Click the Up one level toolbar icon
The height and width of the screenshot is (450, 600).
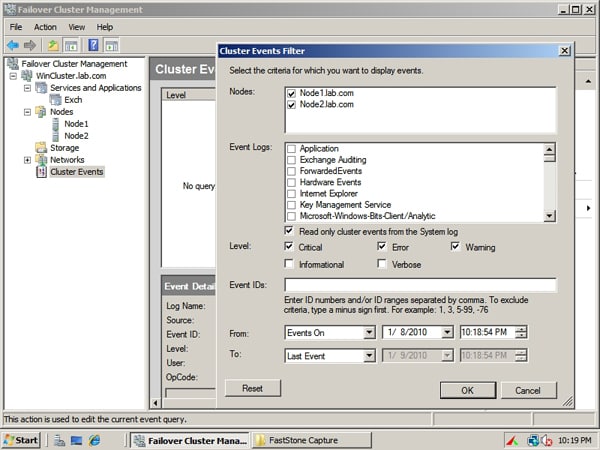pos(53,46)
